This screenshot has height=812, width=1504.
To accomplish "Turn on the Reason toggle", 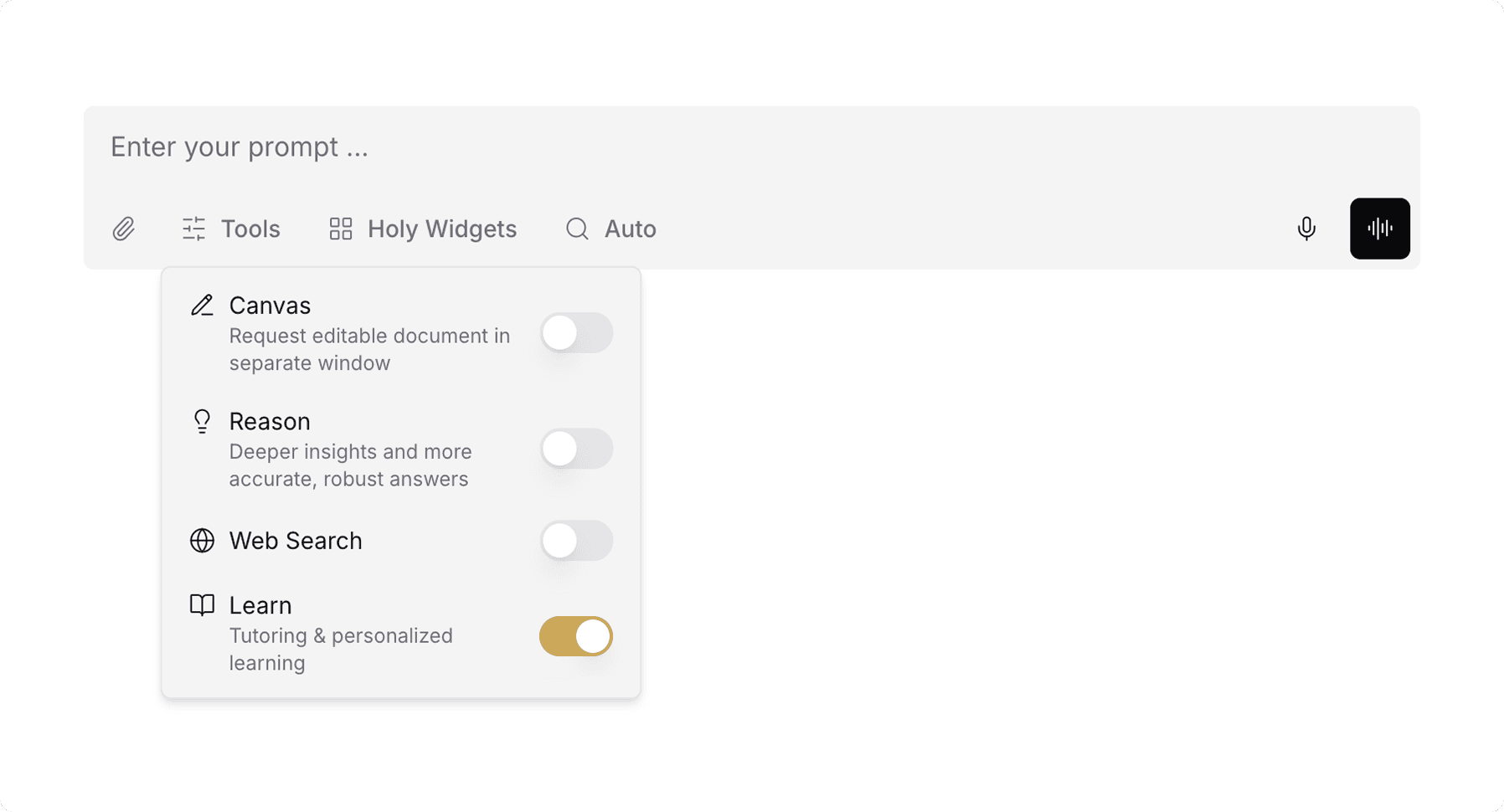I will coord(576,450).
